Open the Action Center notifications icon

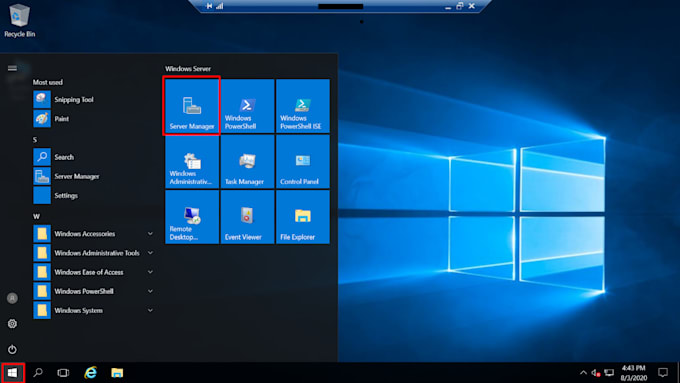point(663,372)
